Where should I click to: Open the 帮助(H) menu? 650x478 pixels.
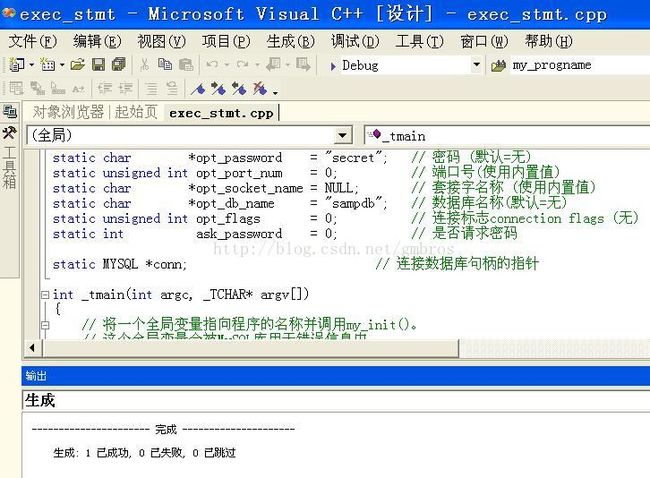click(x=549, y=41)
